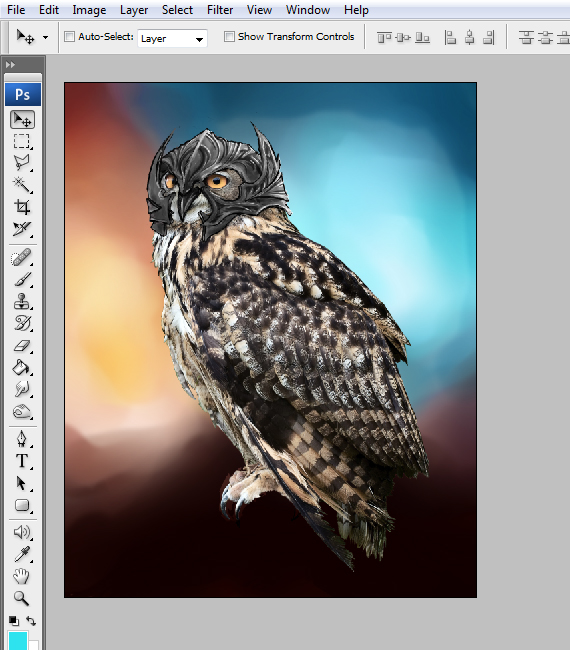Pick the Magic Wand tool
Image resolution: width=570 pixels, height=650 pixels.
pos(22,184)
